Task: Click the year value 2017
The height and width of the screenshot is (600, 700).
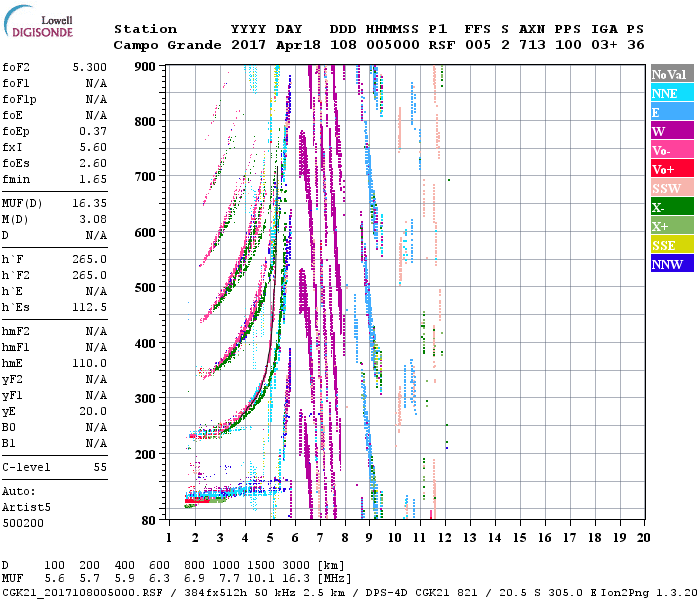Action: pos(249,45)
